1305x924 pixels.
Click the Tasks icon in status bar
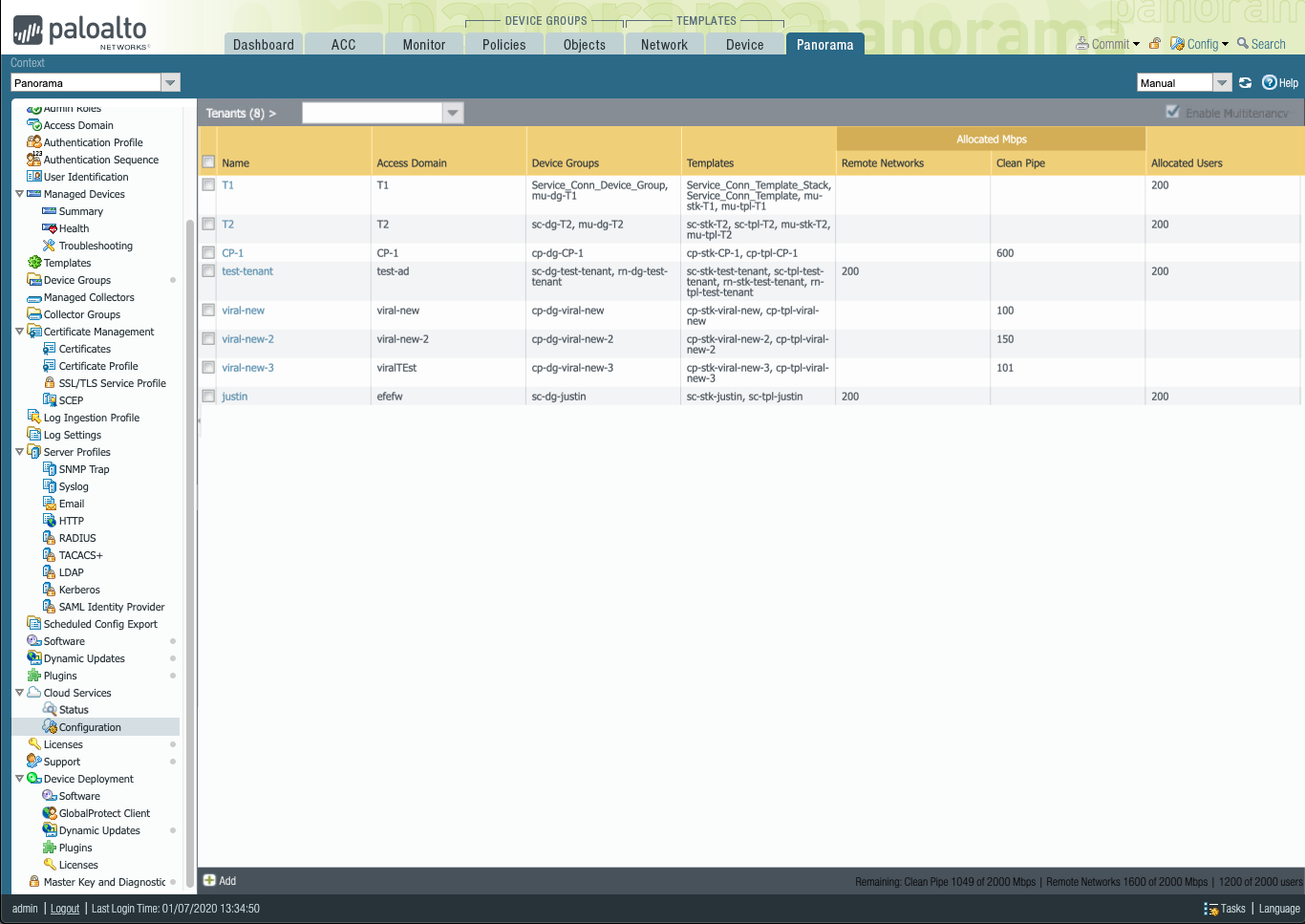pyautogui.click(x=1210, y=909)
